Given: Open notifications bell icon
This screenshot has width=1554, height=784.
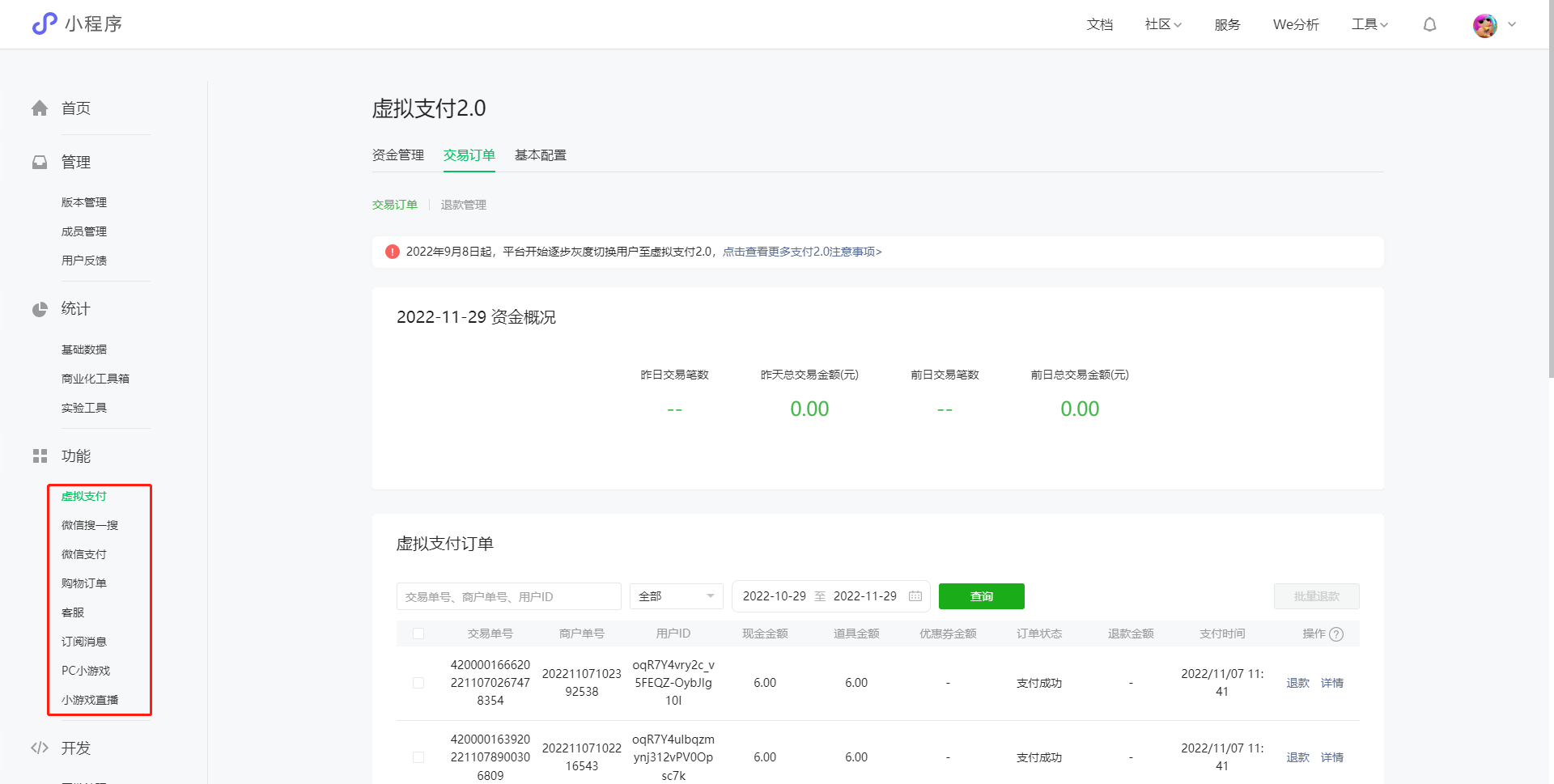Looking at the screenshot, I should click(x=1430, y=24).
